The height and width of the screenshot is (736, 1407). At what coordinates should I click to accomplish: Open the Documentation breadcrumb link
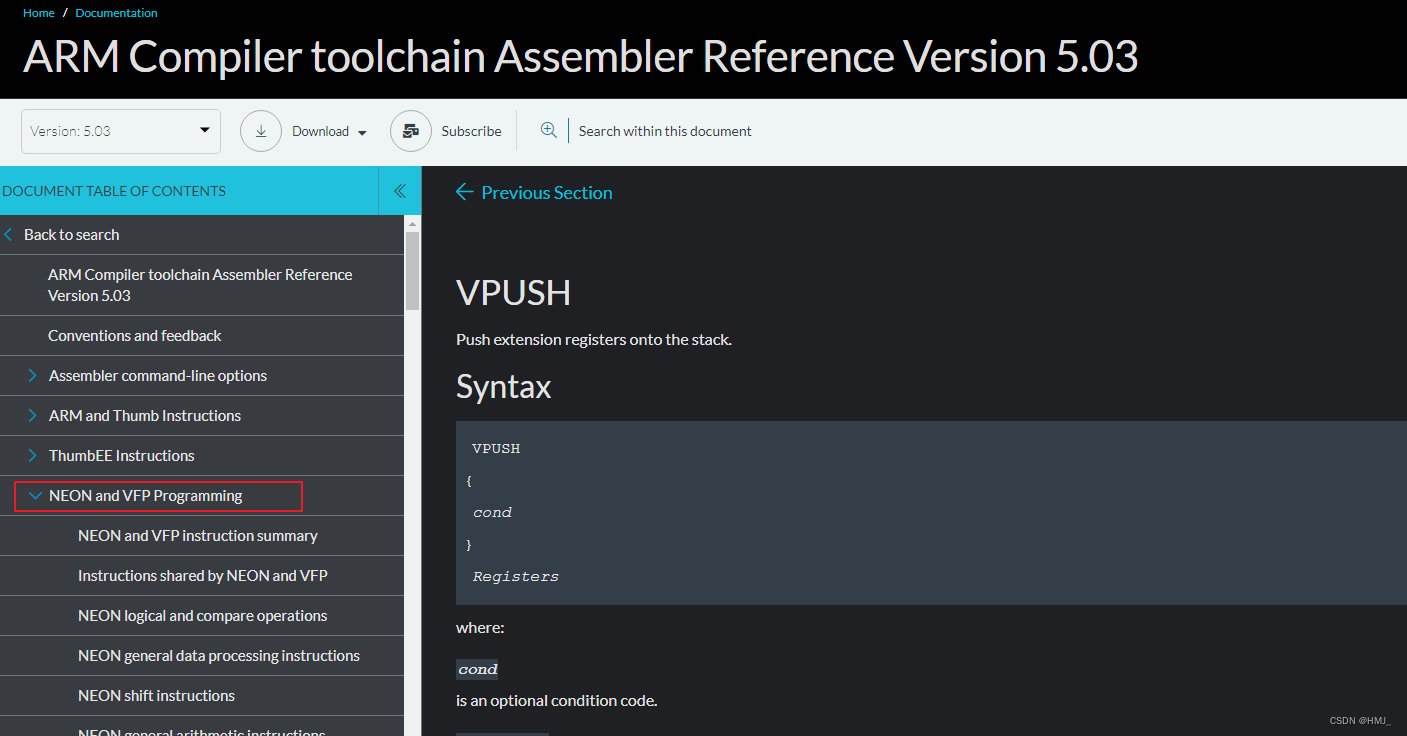(116, 13)
